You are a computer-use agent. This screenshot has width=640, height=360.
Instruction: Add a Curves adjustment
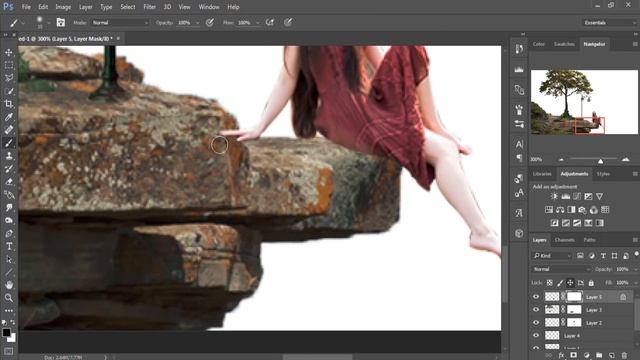[577, 196]
